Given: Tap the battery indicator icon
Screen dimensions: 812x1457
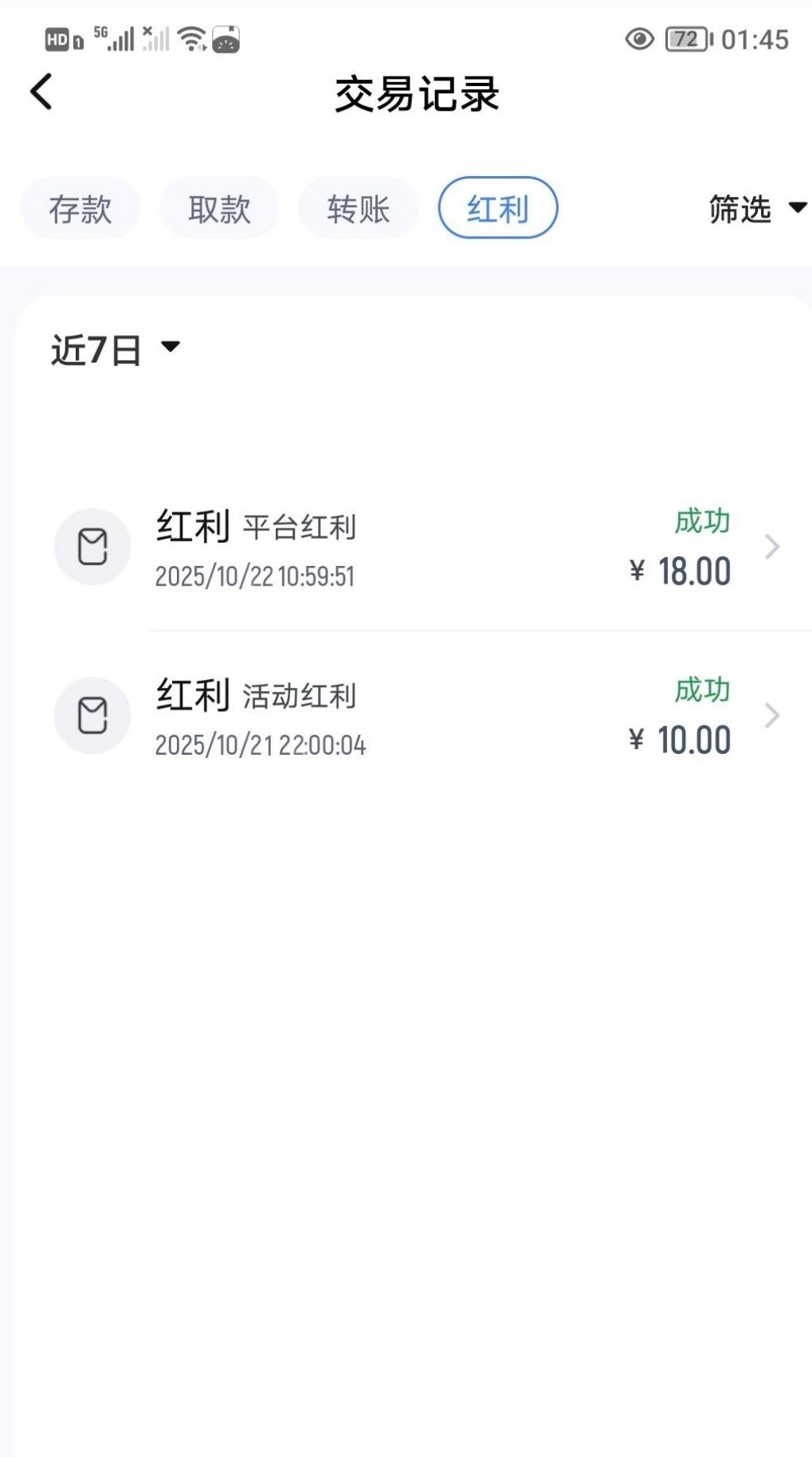Looking at the screenshot, I should (x=688, y=39).
